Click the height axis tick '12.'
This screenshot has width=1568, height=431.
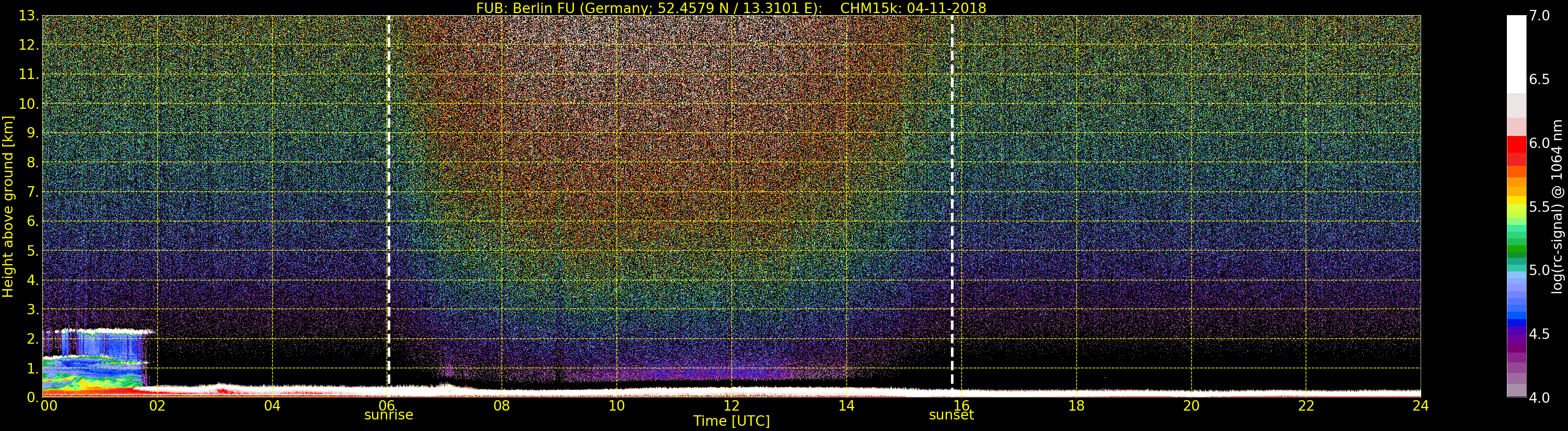coord(29,45)
